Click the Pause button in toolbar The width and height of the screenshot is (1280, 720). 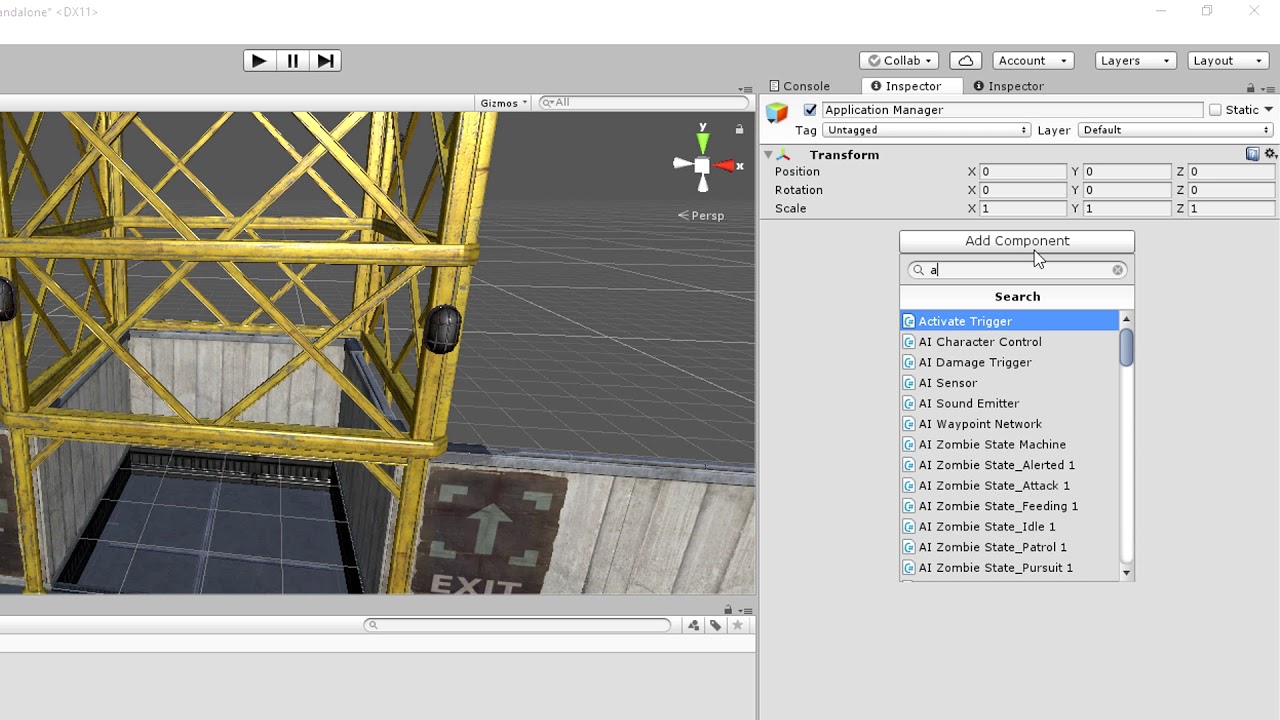click(x=292, y=61)
